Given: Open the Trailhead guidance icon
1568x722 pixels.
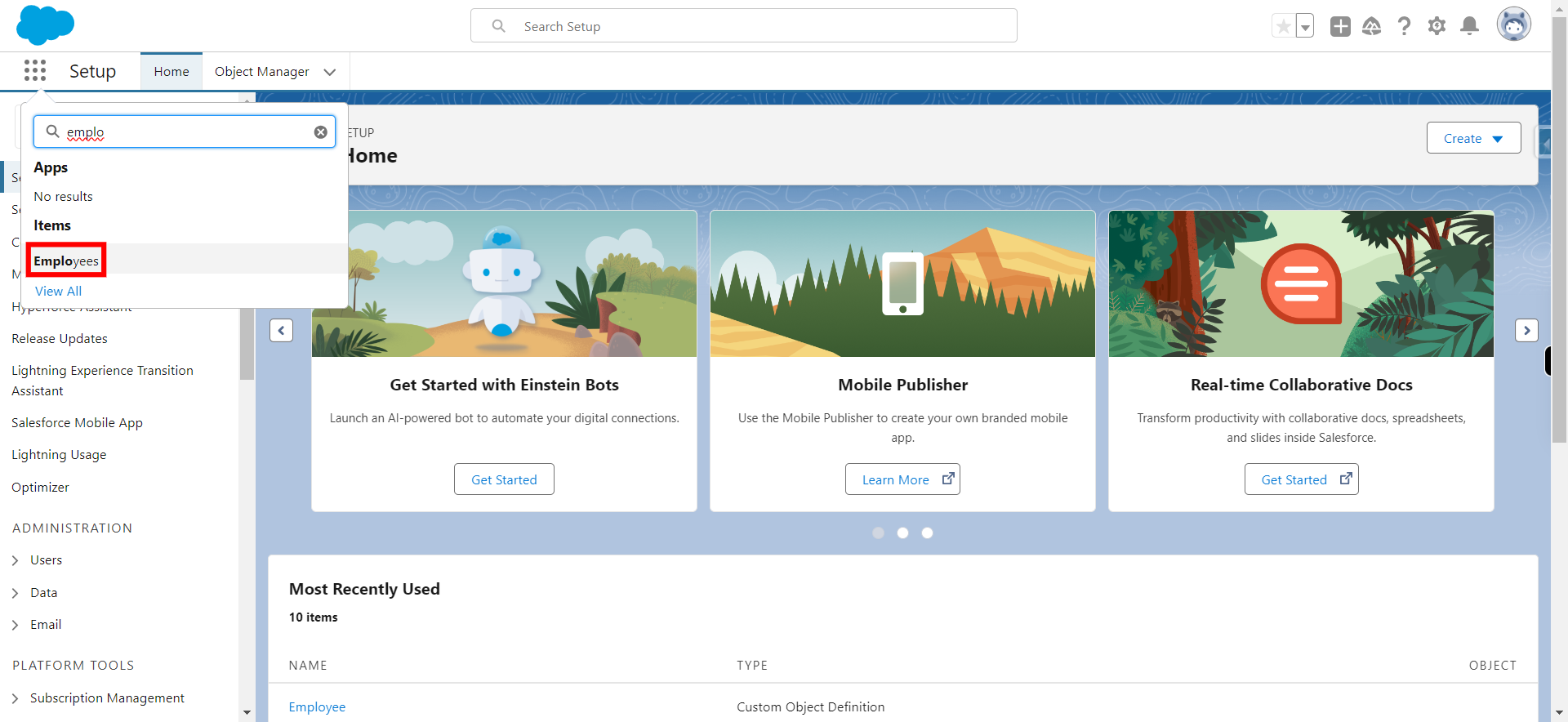Looking at the screenshot, I should 1372,26.
